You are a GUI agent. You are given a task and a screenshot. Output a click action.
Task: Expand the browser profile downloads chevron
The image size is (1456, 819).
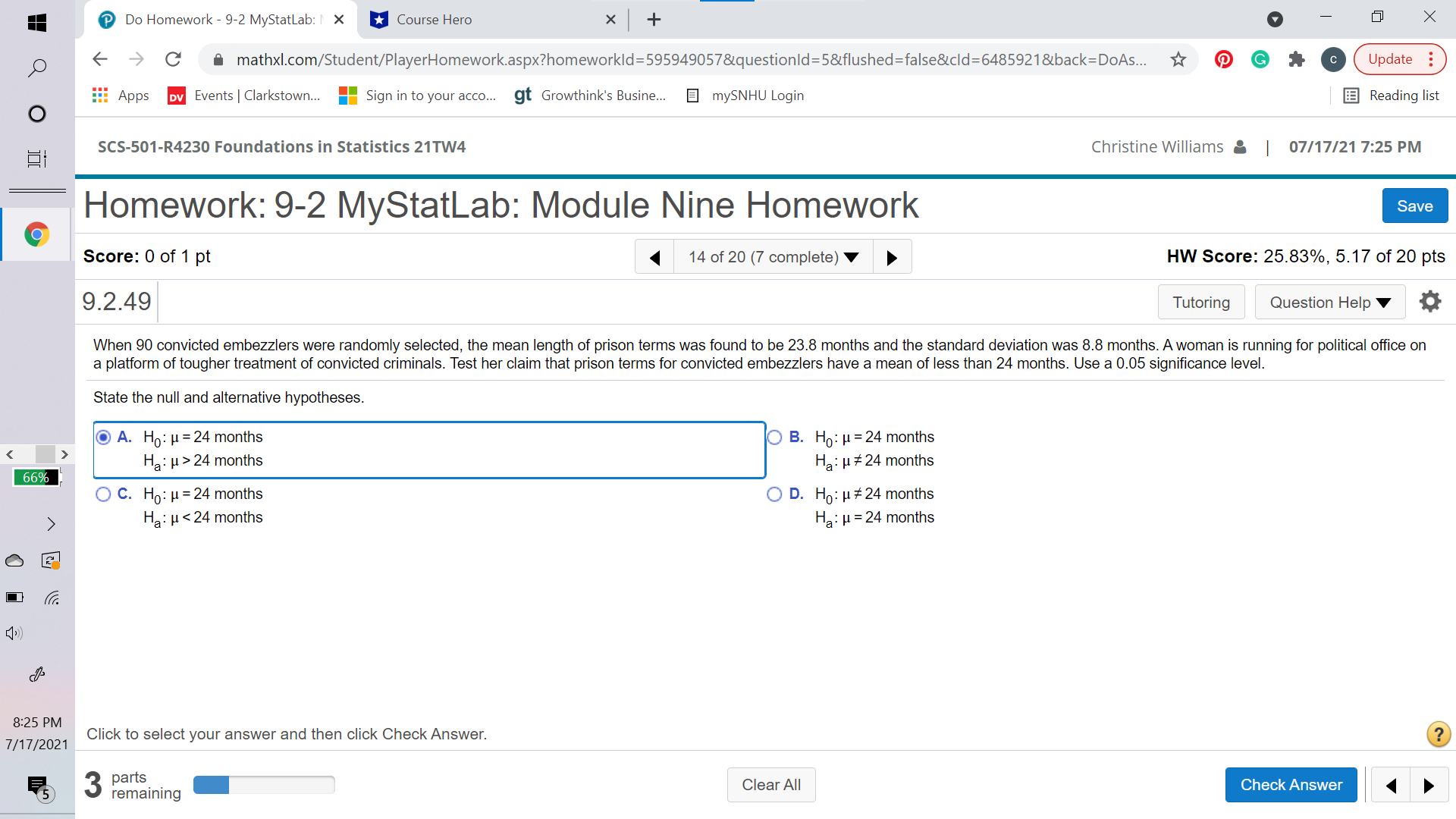click(1275, 20)
